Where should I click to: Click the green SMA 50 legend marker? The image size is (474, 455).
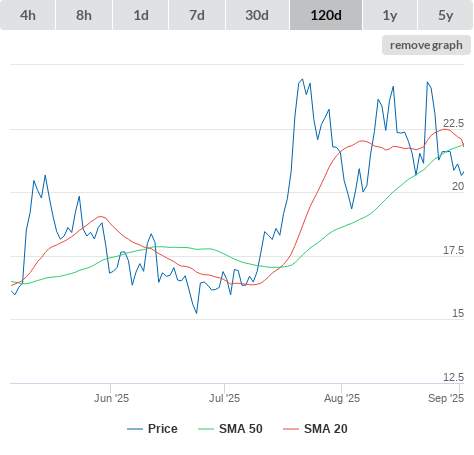click(x=206, y=429)
